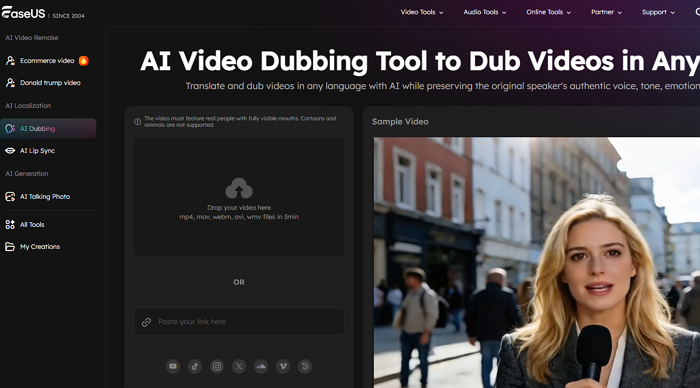Screen dimensions: 700x388
Task: Click the info icon beside video requirements
Action: (138, 121)
